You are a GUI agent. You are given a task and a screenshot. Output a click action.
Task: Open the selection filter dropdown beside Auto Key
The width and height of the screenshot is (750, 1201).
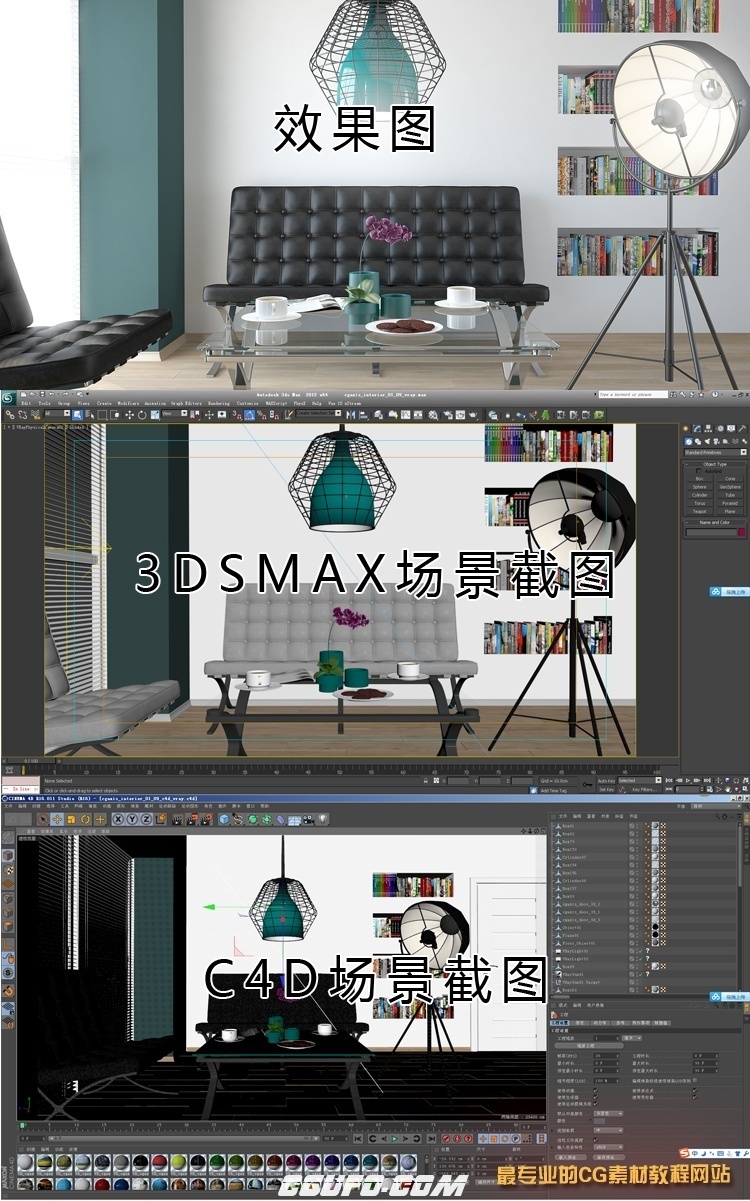click(x=638, y=780)
